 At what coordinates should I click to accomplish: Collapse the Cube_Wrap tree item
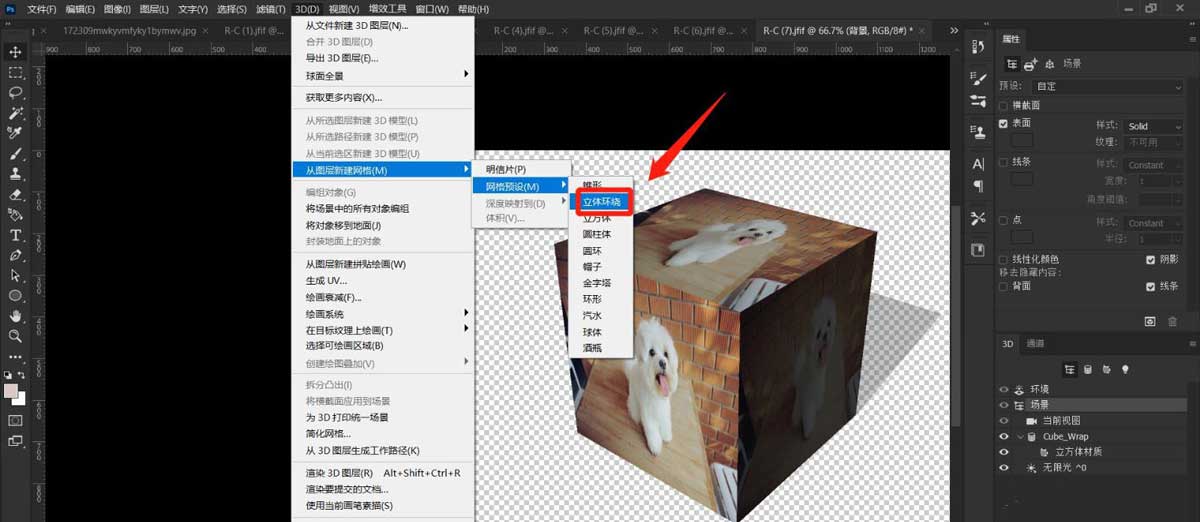pos(1020,437)
